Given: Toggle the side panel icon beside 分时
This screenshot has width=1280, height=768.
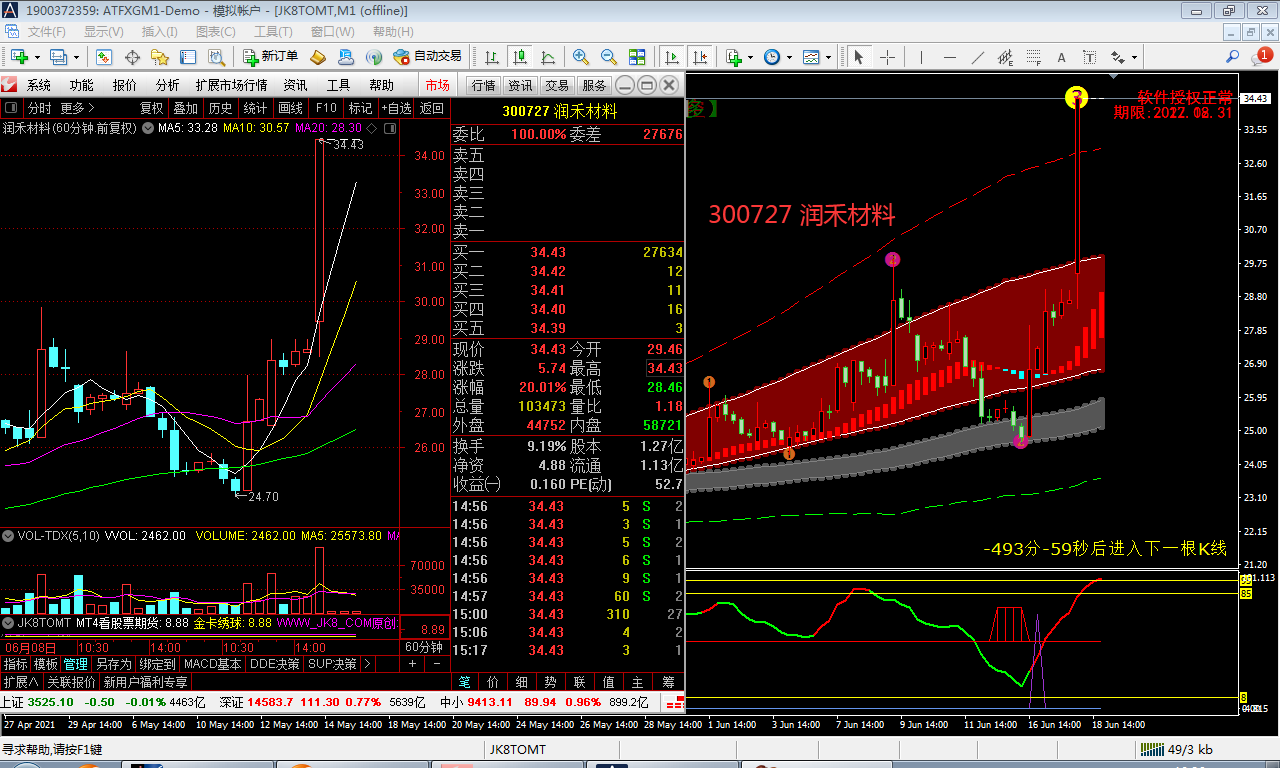Looking at the screenshot, I should pyautogui.click(x=11, y=108).
